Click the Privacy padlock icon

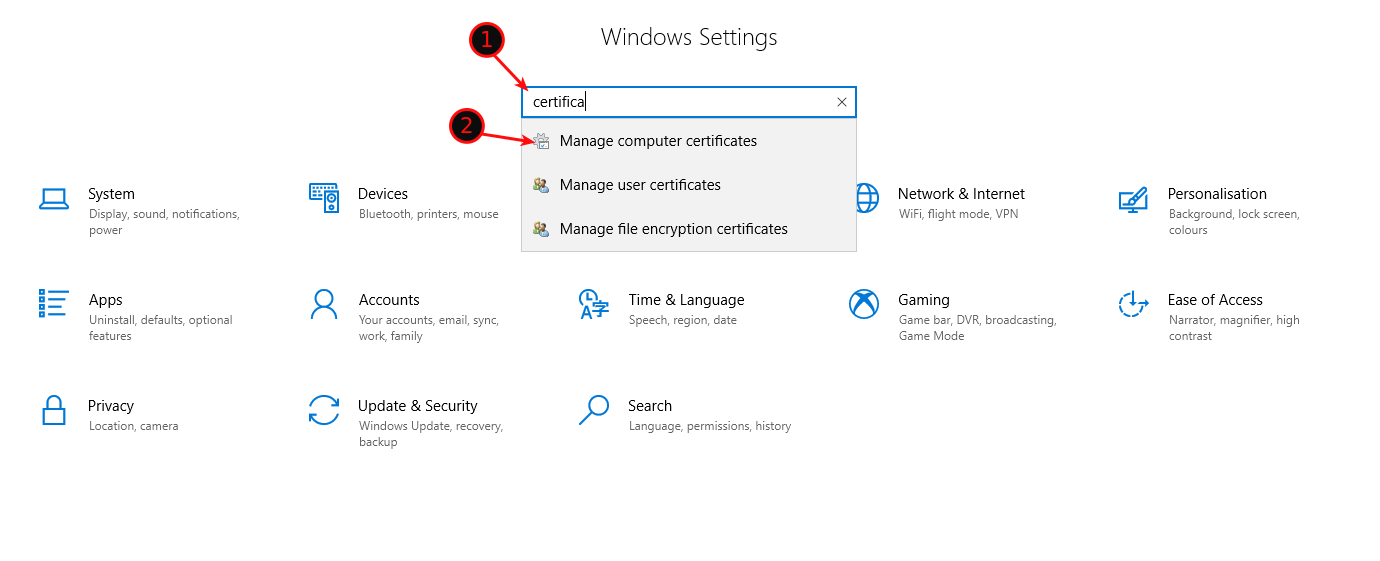click(54, 410)
